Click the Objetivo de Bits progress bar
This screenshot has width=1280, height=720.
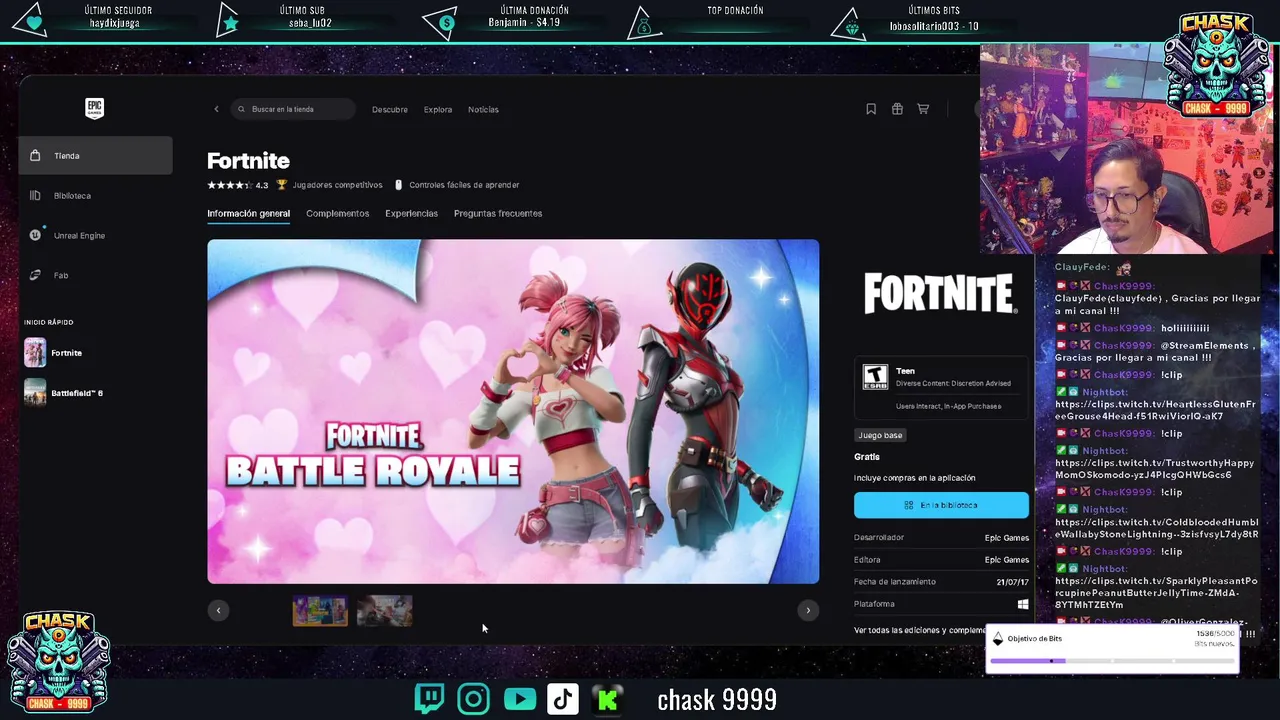click(x=1112, y=660)
